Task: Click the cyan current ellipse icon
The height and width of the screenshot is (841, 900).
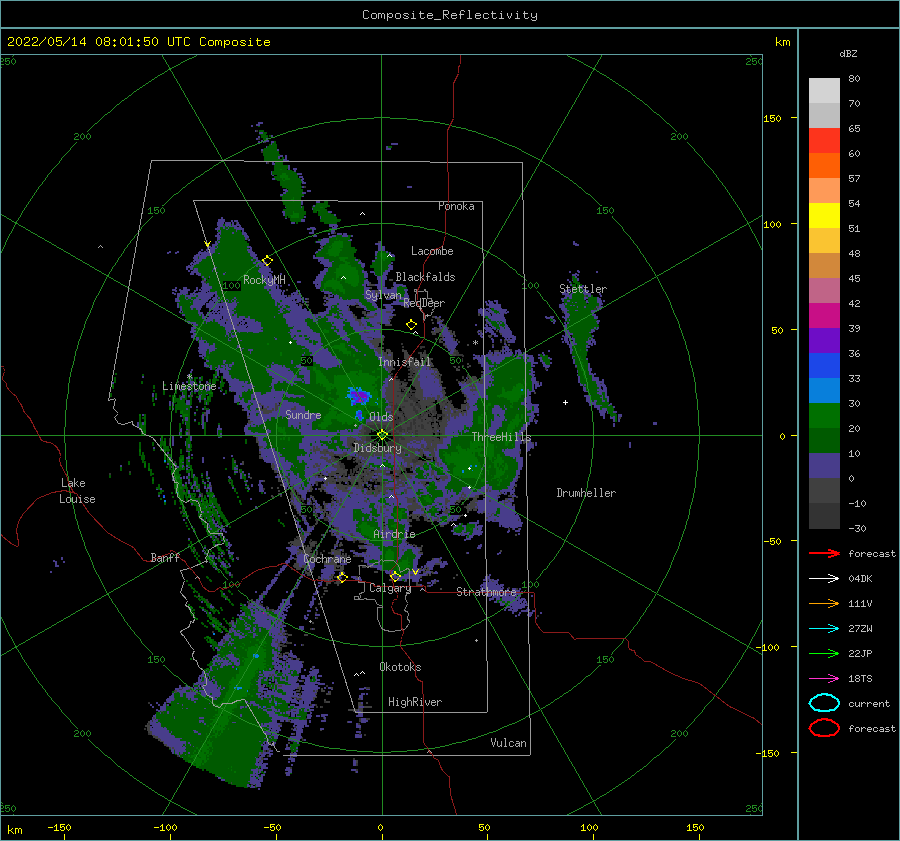Action: [x=824, y=703]
